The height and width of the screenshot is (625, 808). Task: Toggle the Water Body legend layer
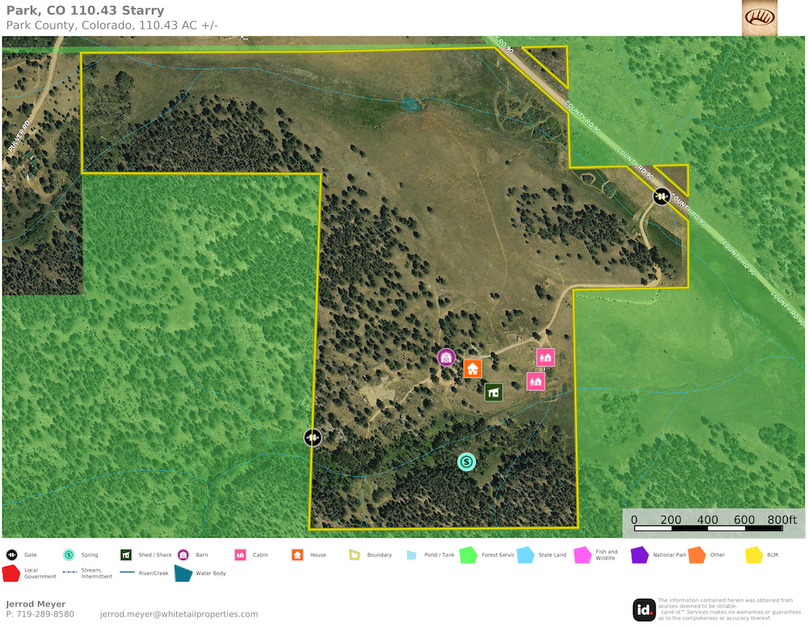[182, 573]
